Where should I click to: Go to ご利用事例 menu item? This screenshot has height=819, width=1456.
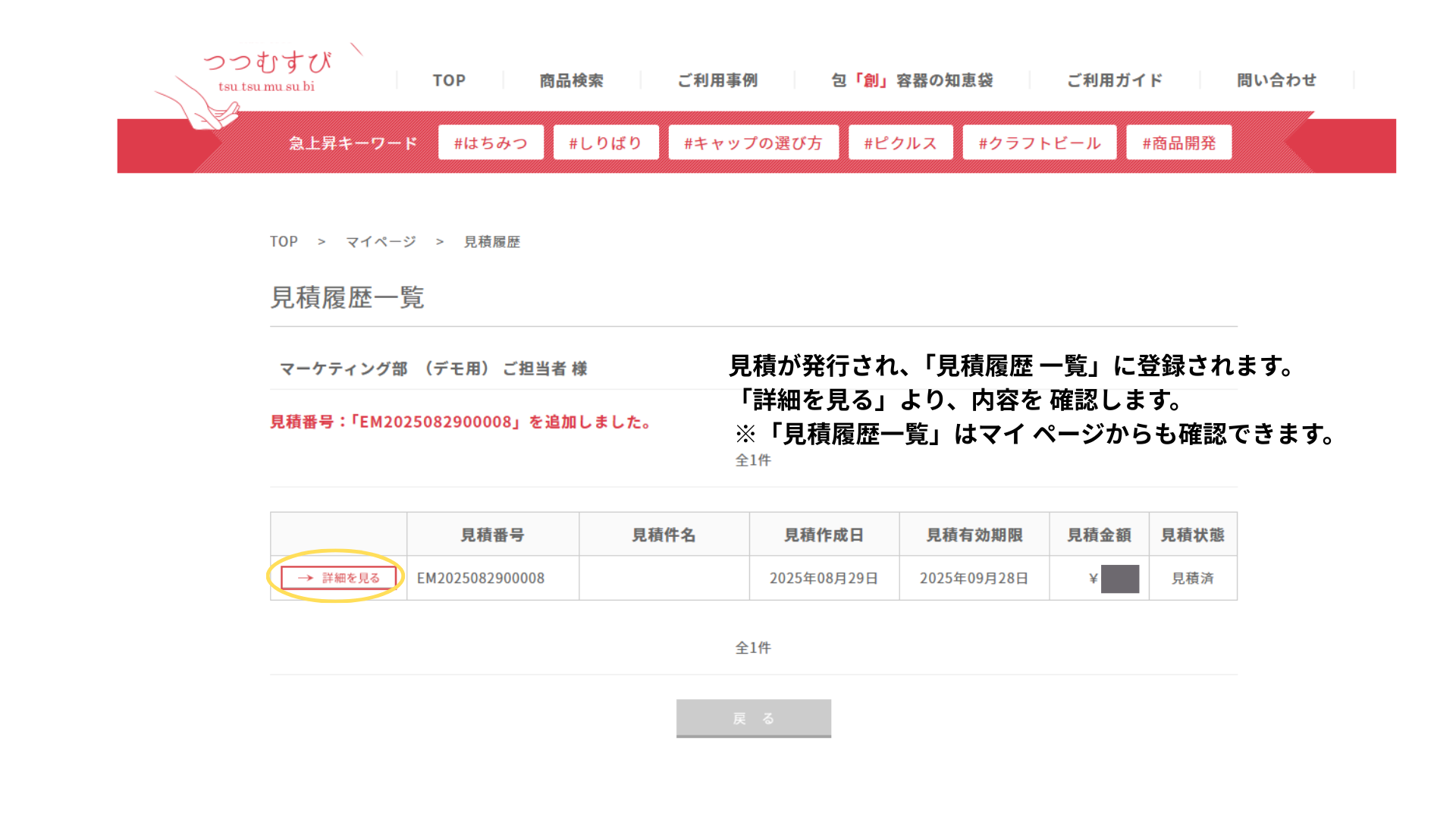pyautogui.click(x=717, y=80)
